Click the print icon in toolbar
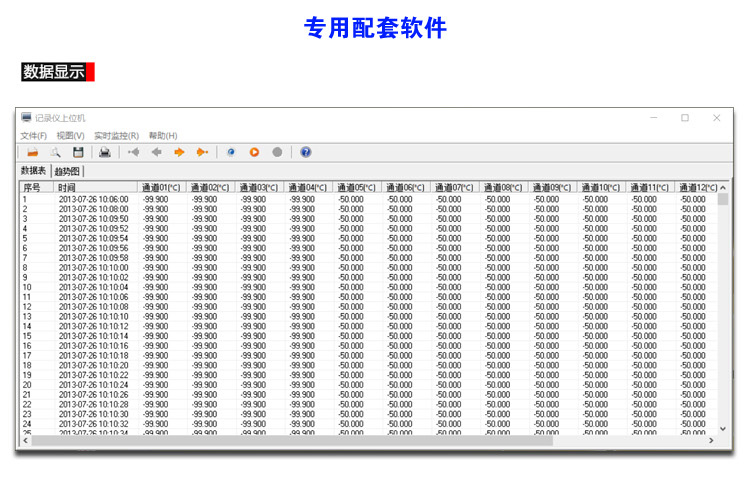 [104, 152]
